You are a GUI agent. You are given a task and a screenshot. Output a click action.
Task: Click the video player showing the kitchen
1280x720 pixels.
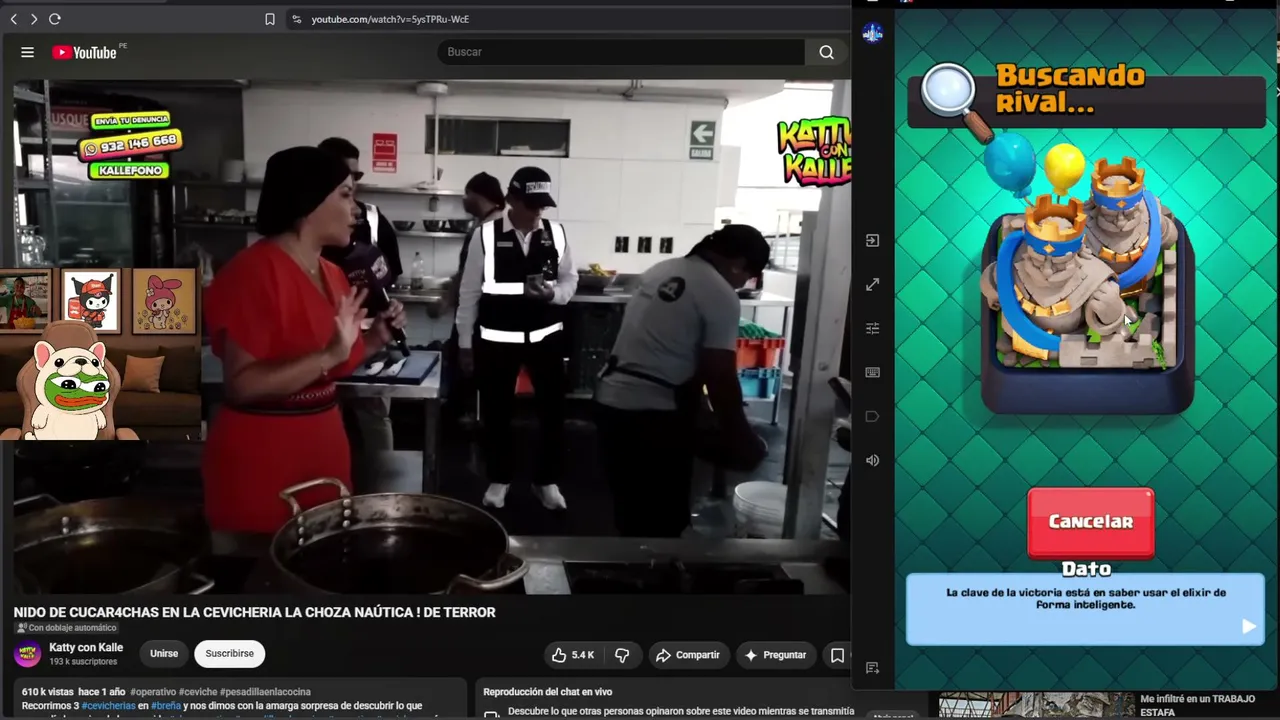click(x=432, y=337)
